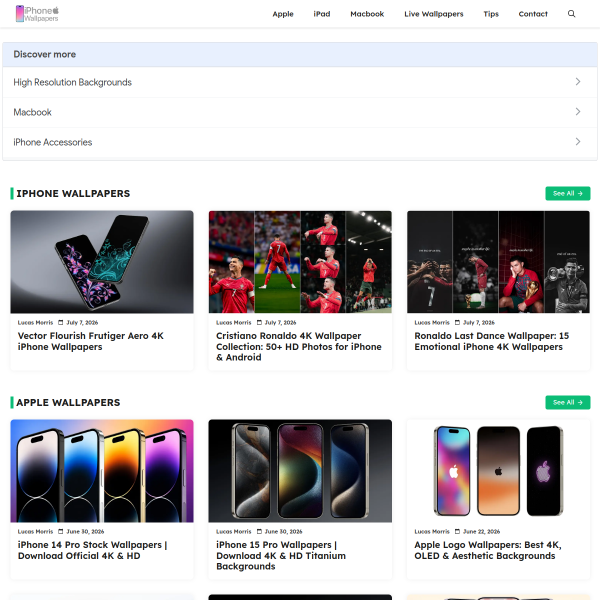Expand High Resolution Backgrounds chevron arrow

[x=578, y=82]
